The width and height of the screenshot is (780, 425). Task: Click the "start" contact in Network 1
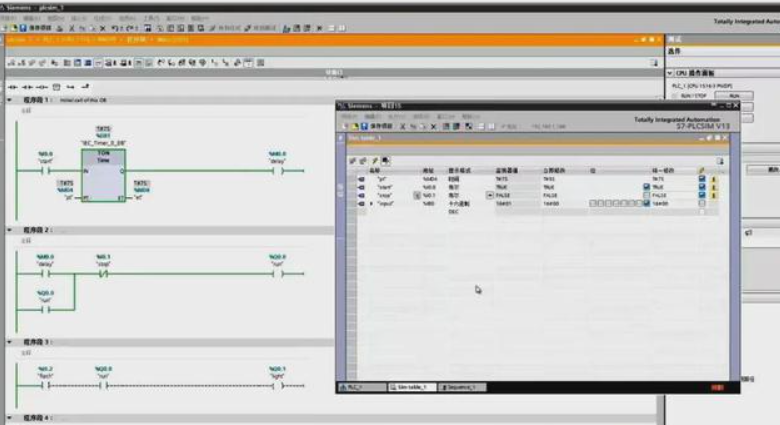(45, 171)
